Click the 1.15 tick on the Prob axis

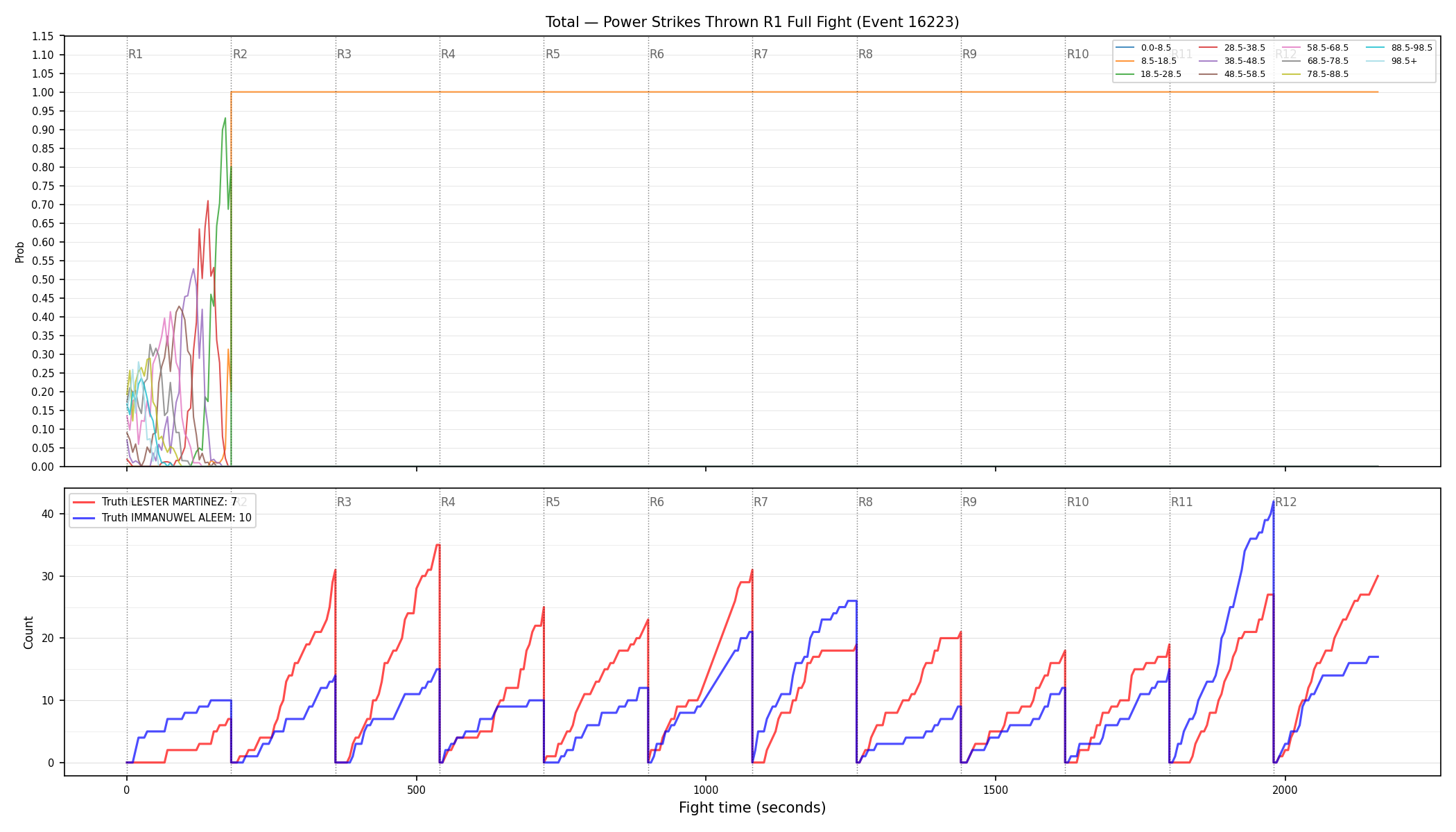pos(44,37)
